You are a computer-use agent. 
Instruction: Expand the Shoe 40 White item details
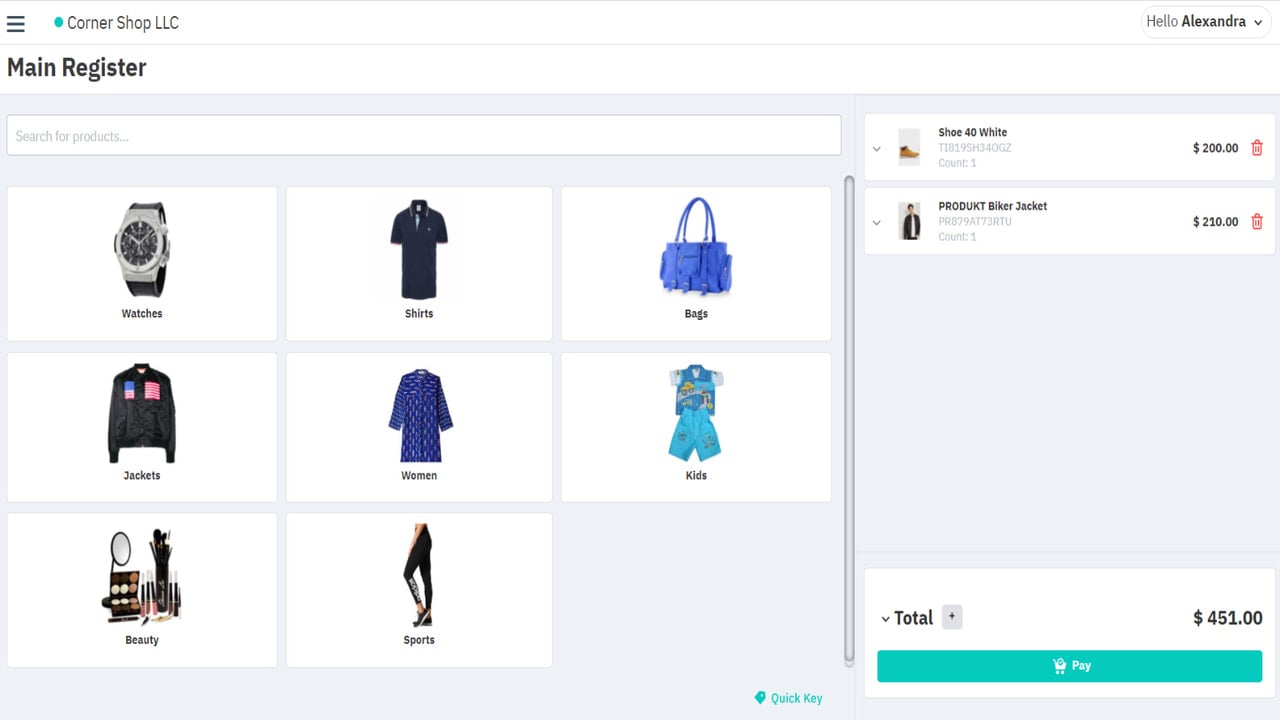click(x=877, y=149)
